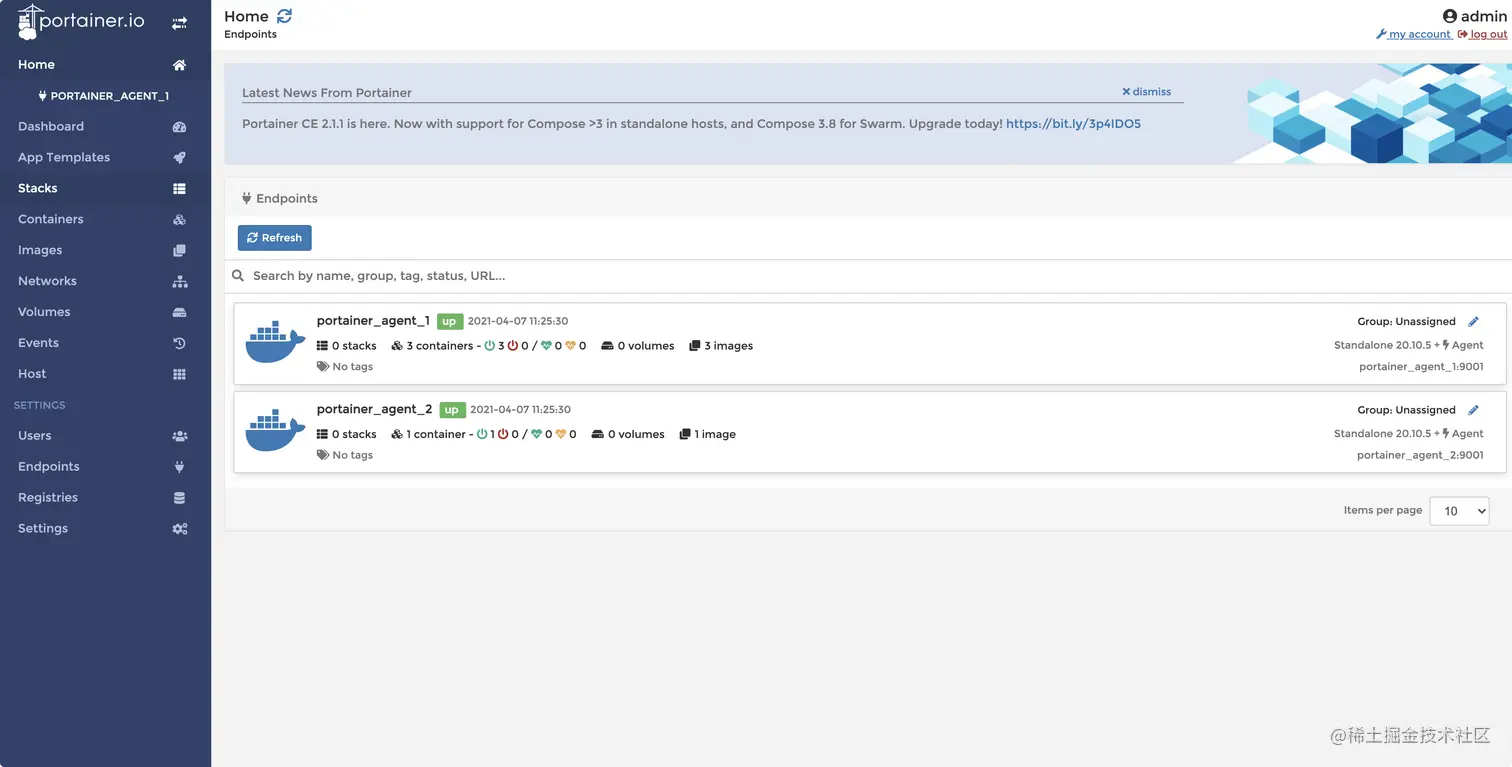
Task: Open Home in the sidebar
Action: (x=36, y=65)
